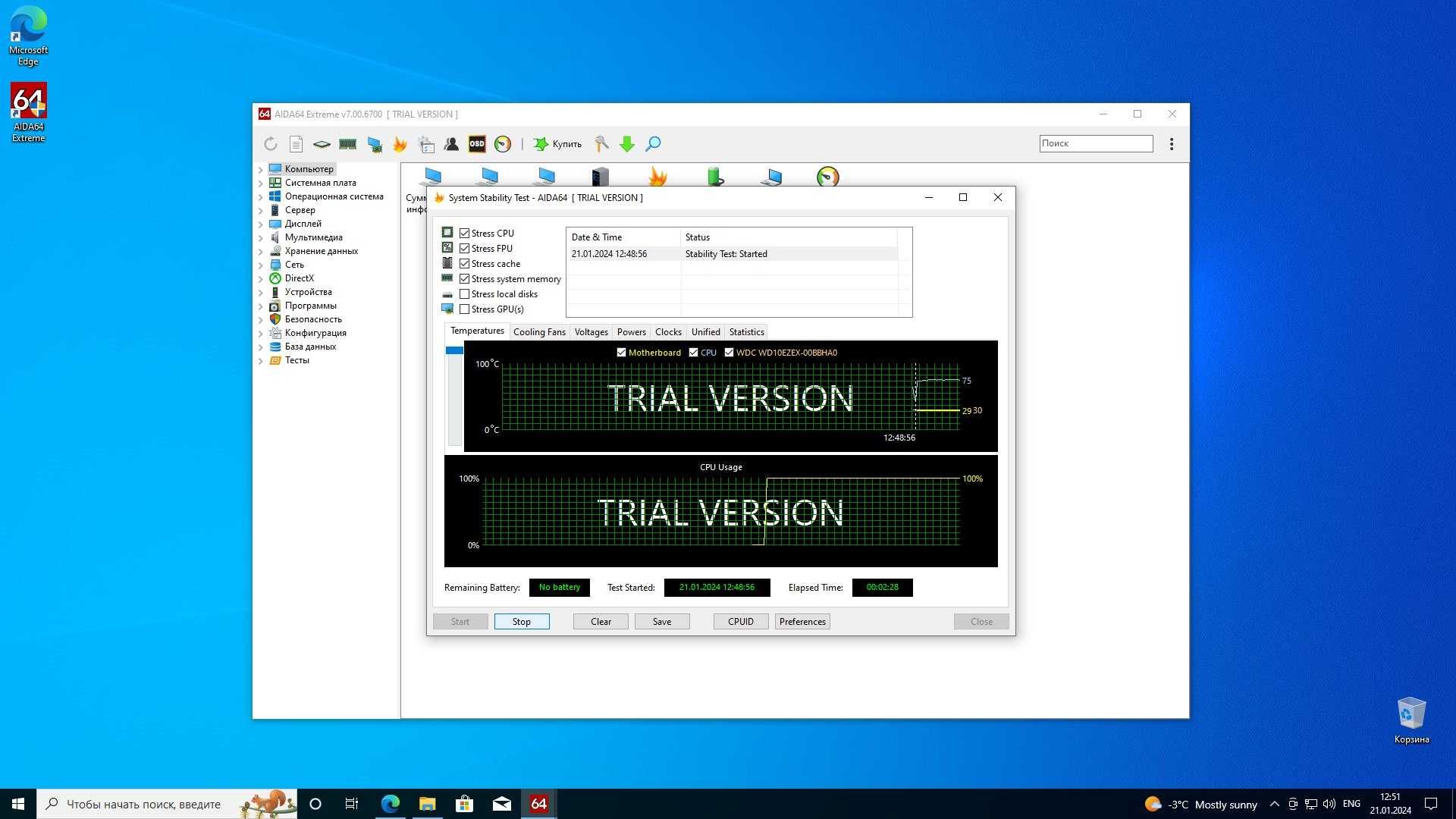Click the gauge sensor icon in AIDA64 toolbar

coord(503,144)
